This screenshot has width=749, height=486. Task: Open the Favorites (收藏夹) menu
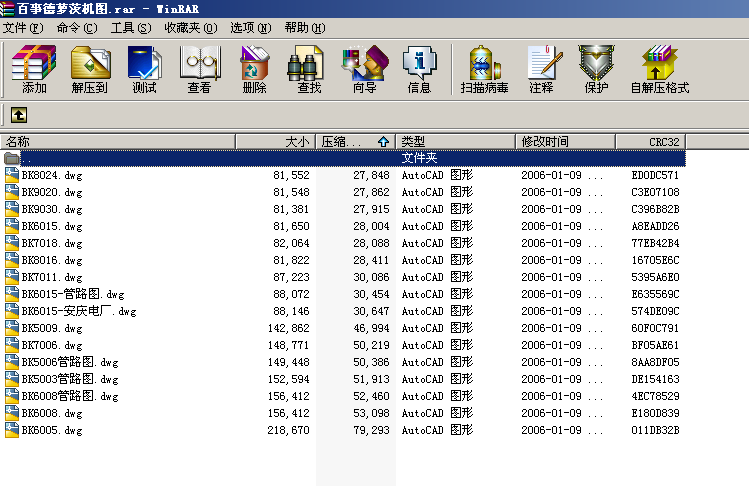(x=191, y=28)
